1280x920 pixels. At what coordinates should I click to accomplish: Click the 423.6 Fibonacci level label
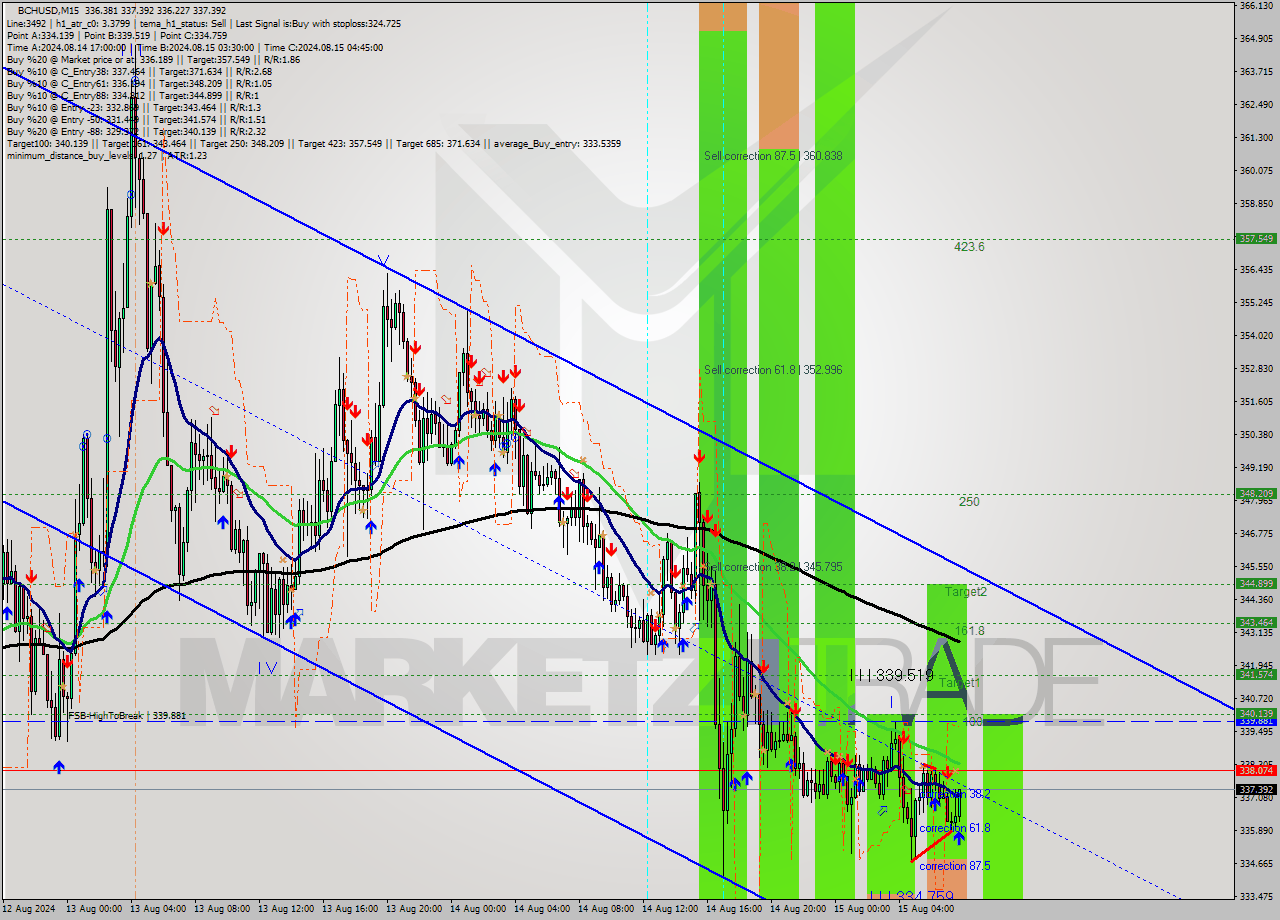pos(969,247)
